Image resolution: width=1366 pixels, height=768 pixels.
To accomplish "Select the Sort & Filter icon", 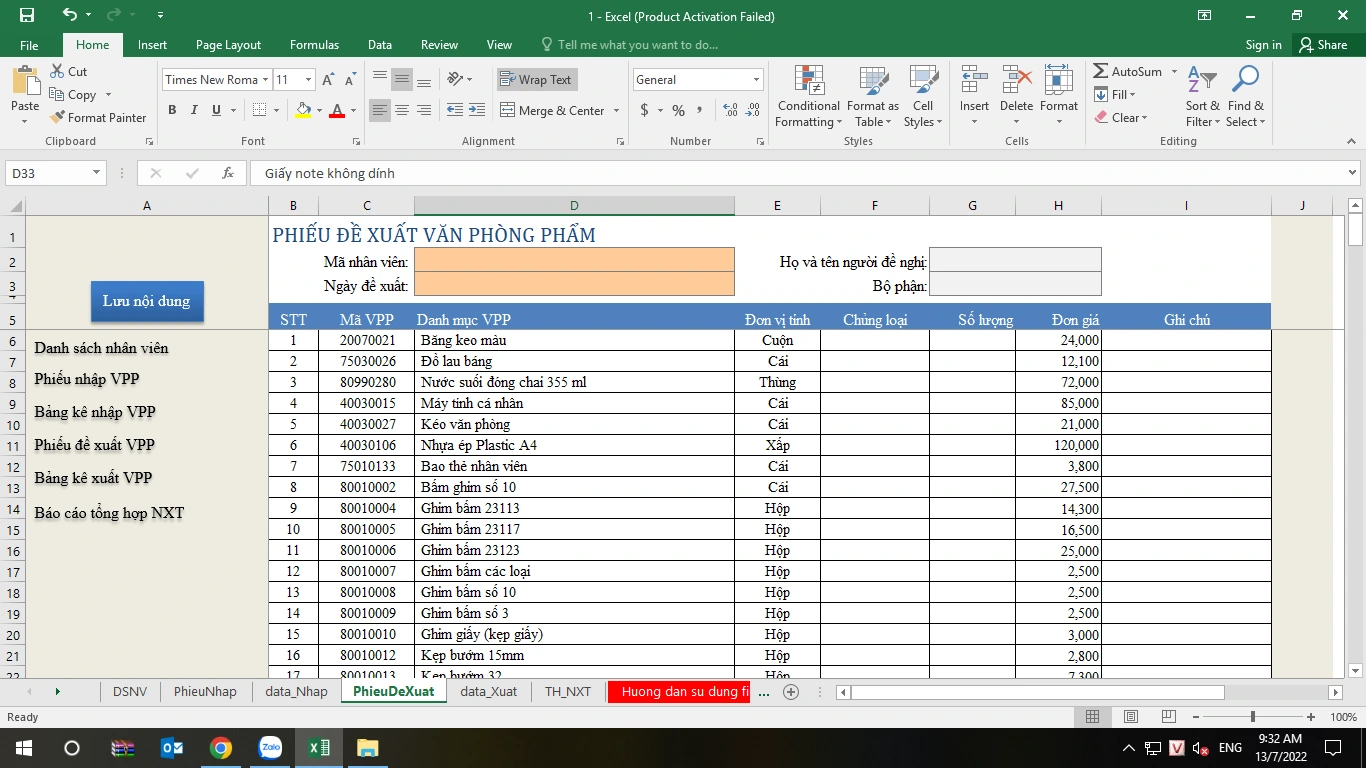I will click(x=1203, y=81).
